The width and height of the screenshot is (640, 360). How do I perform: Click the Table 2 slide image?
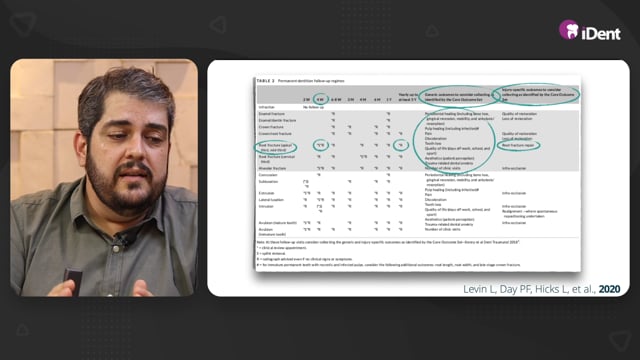coord(417,173)
